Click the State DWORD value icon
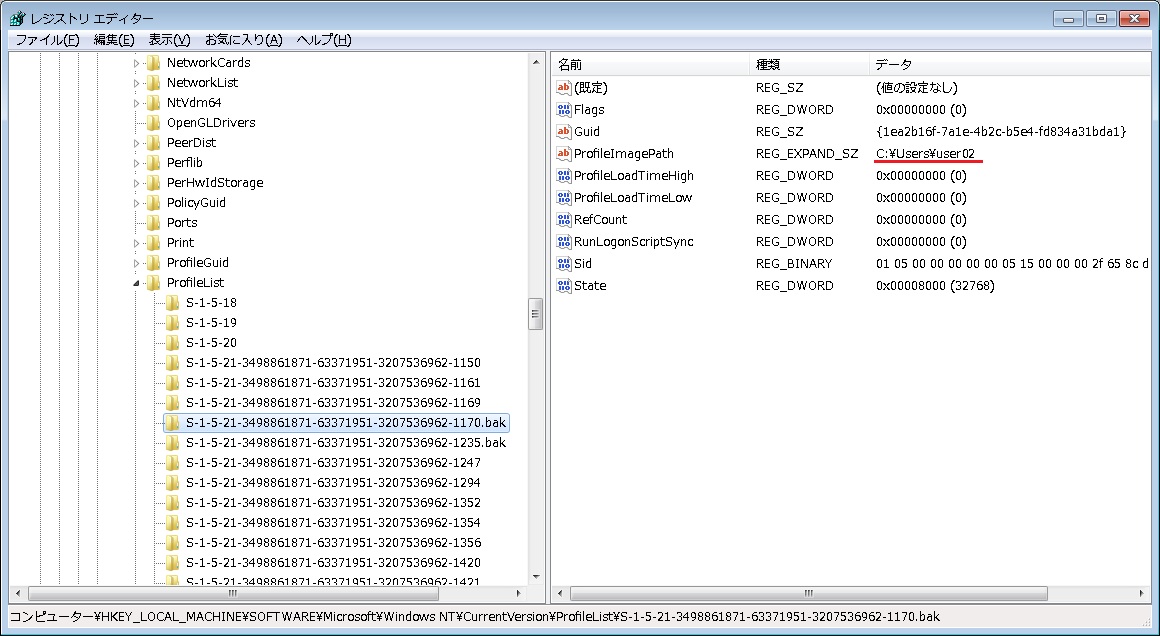This screenshot has width=1160, height=636. tap(563, 286)
